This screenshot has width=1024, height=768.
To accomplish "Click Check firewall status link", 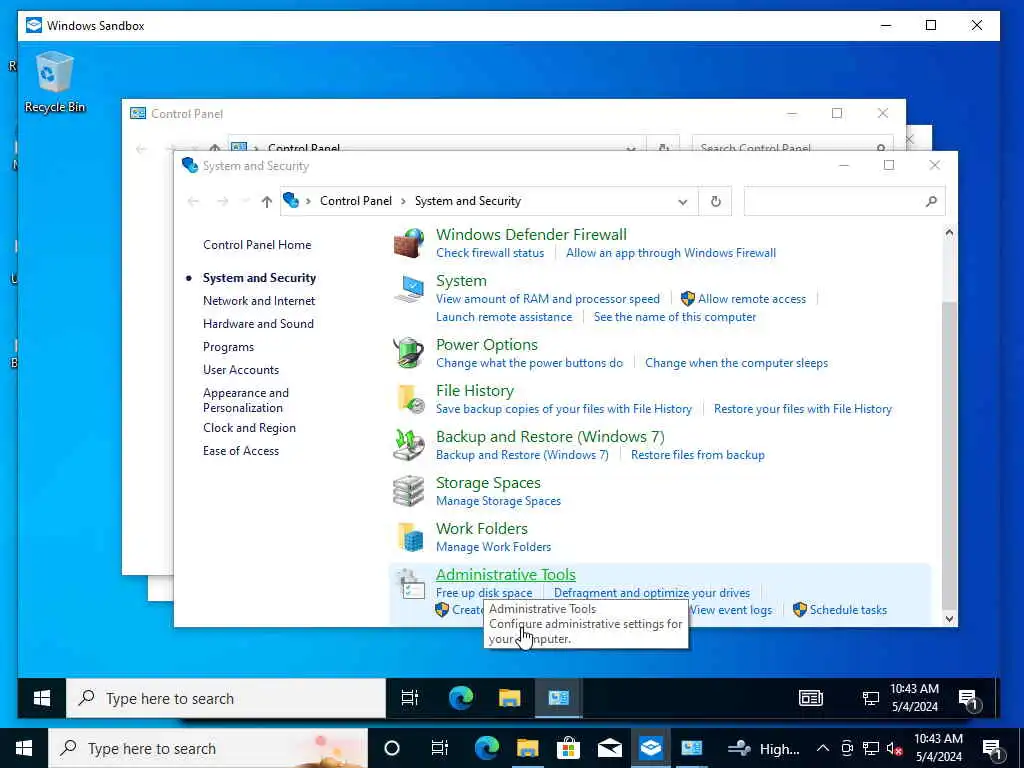I will [490, 253].
